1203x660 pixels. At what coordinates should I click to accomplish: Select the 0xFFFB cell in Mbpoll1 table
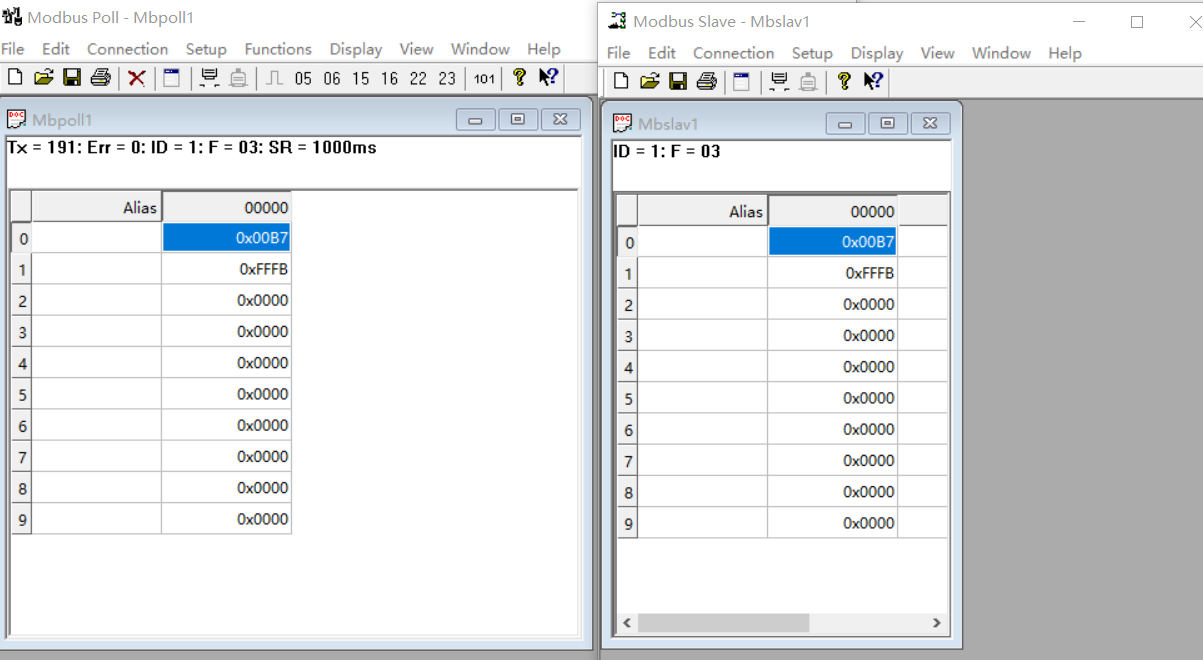227,269
